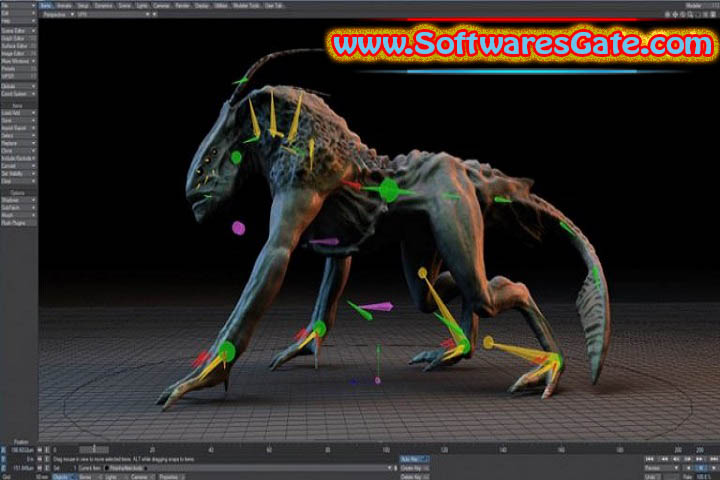Click the X position value field

click(x=21, y=450)
